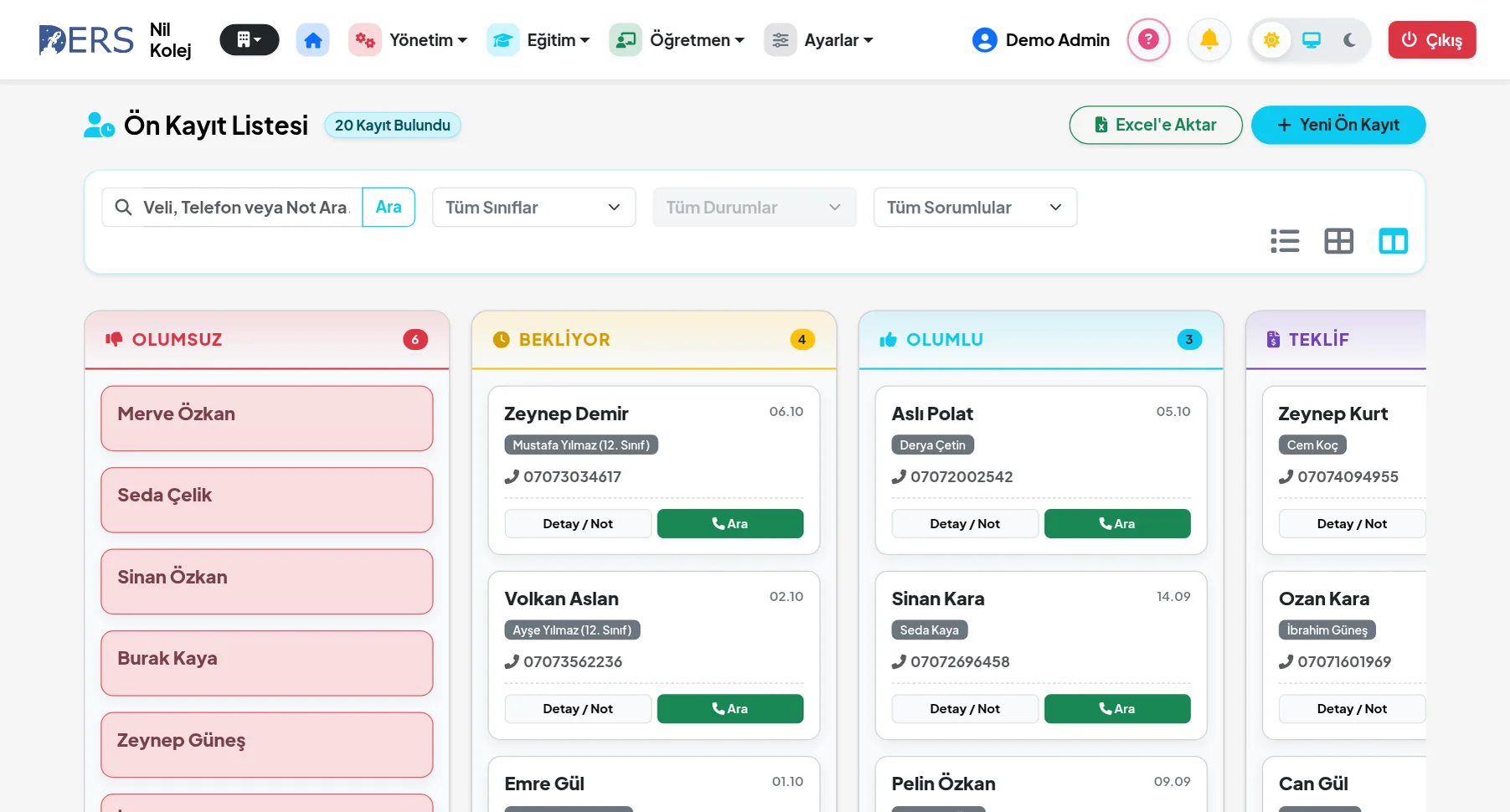Click phone number 07072002542

coord(961,476)
